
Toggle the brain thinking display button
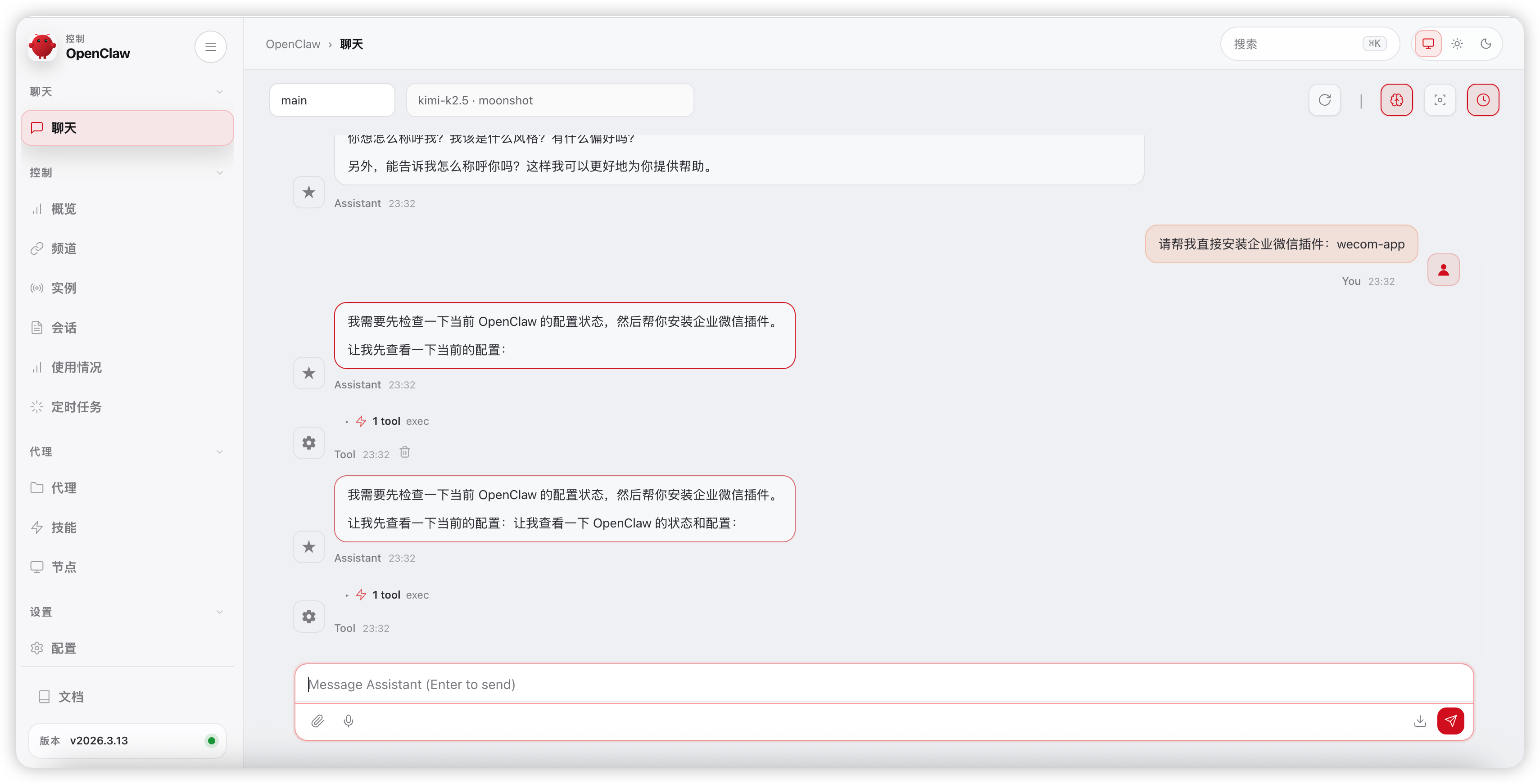point(1396,100)
